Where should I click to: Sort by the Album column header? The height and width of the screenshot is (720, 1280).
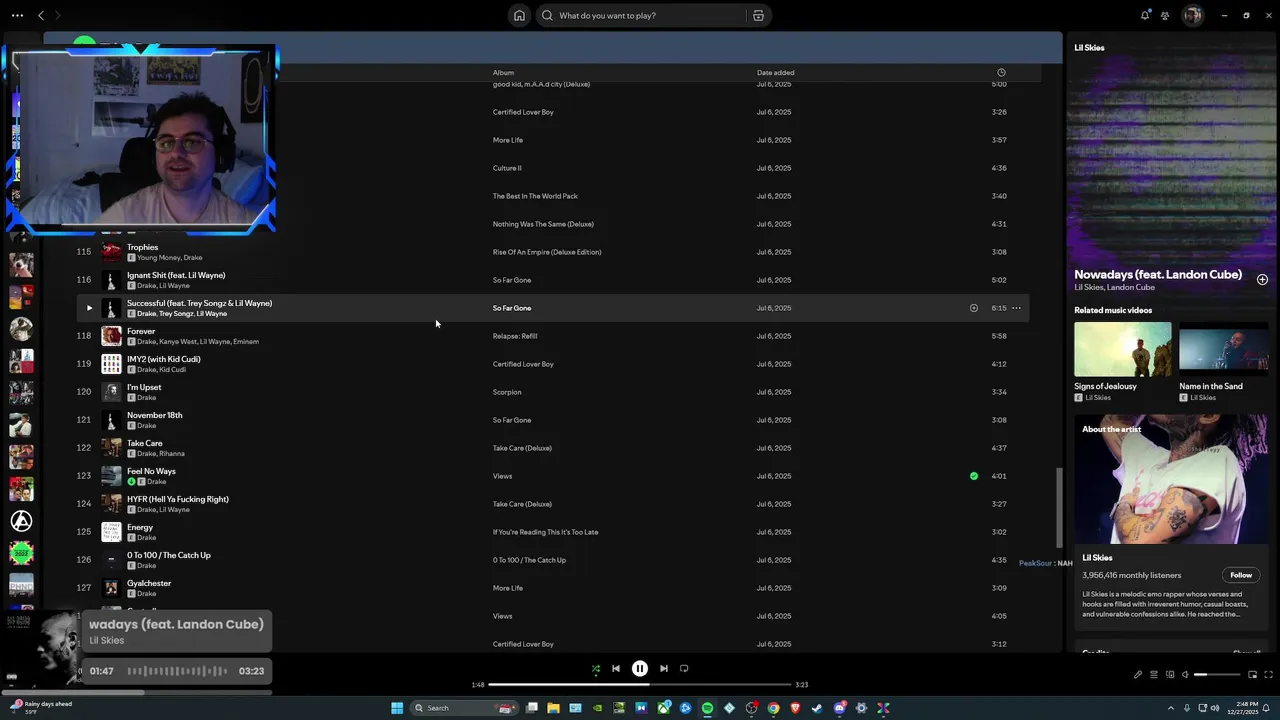[503, 72]
